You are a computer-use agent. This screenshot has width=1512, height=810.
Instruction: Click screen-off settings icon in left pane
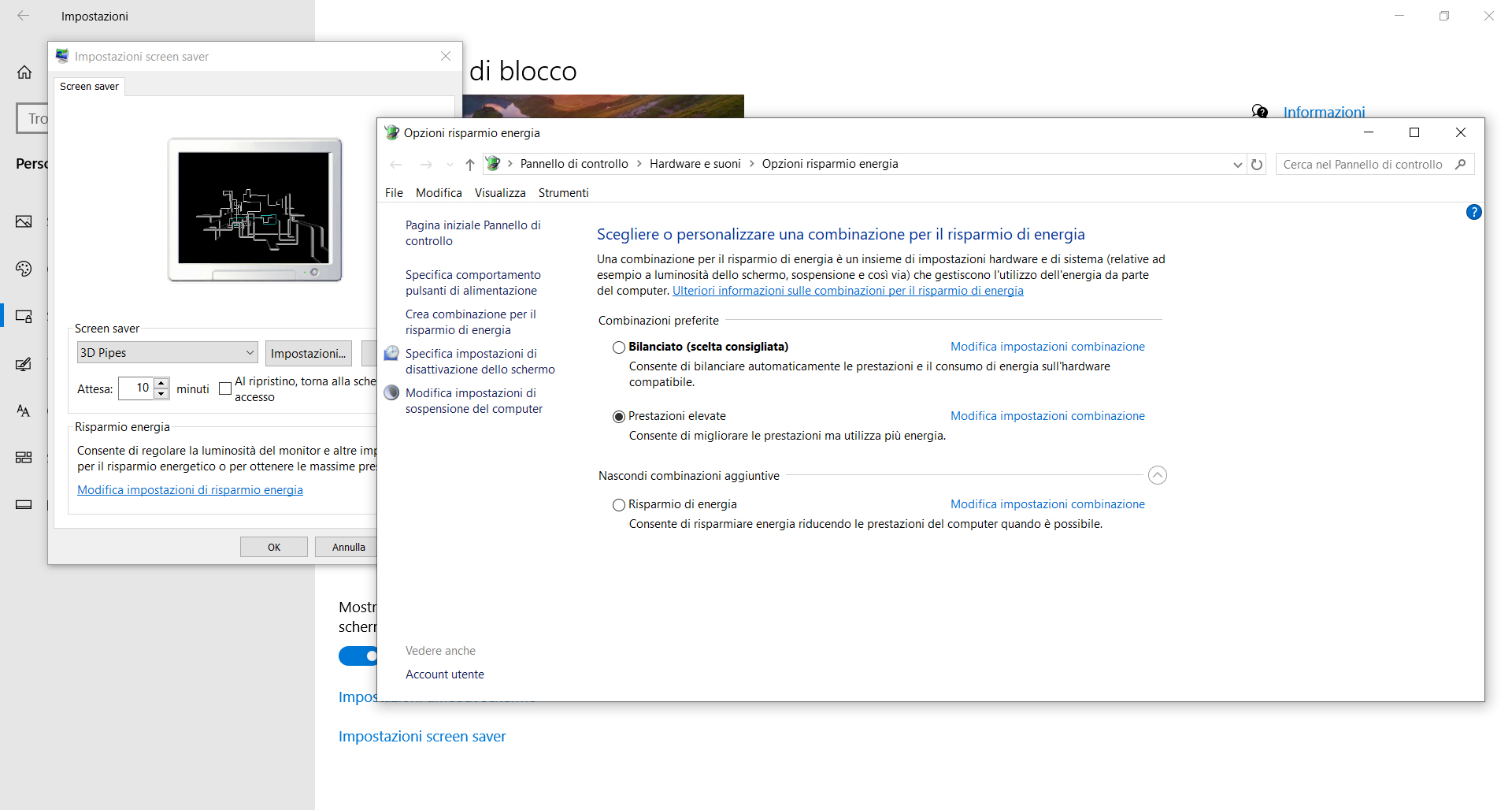[x=391, y=353]
